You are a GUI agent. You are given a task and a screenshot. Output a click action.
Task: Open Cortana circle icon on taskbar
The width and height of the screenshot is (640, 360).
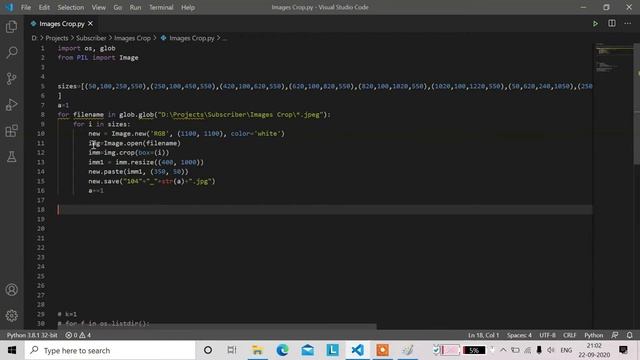208,350
